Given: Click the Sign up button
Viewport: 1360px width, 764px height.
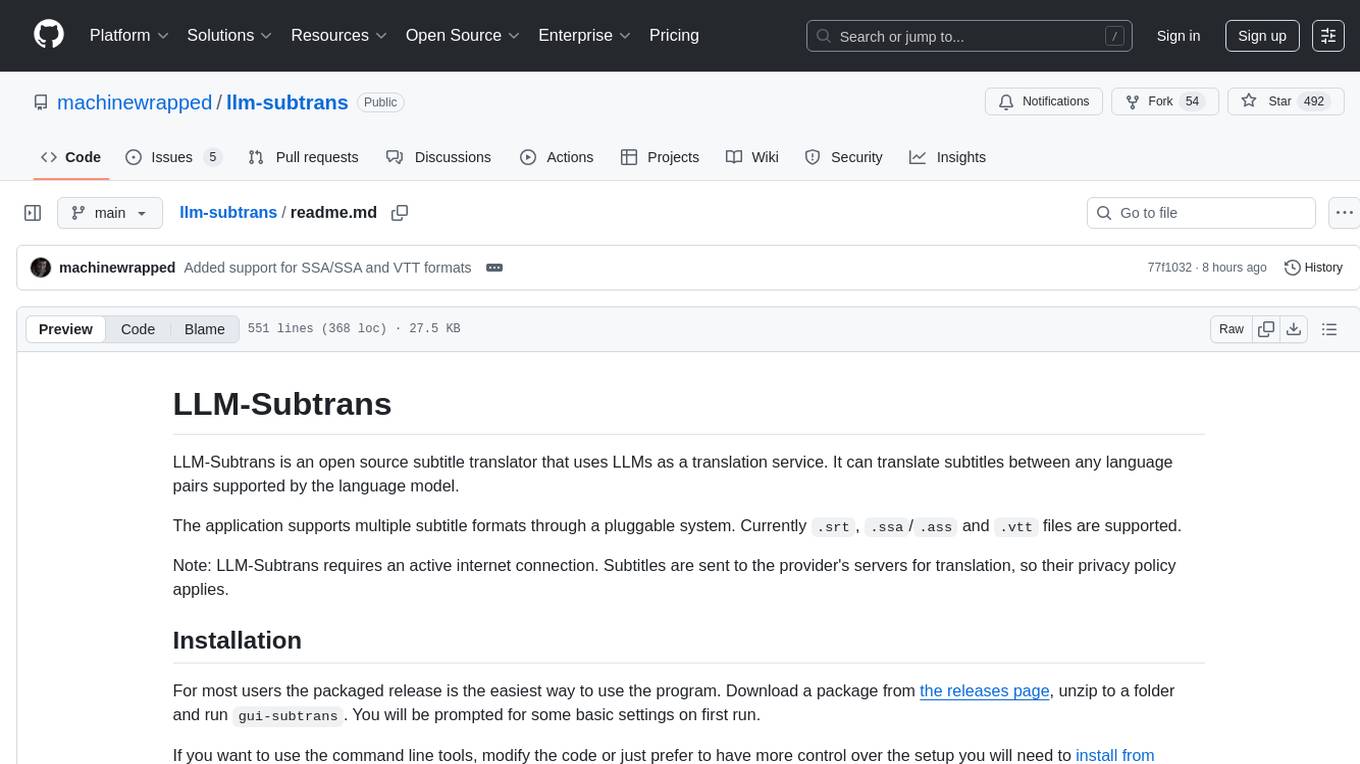Looking at the screenshot, I should click(x=1262, y=36).
